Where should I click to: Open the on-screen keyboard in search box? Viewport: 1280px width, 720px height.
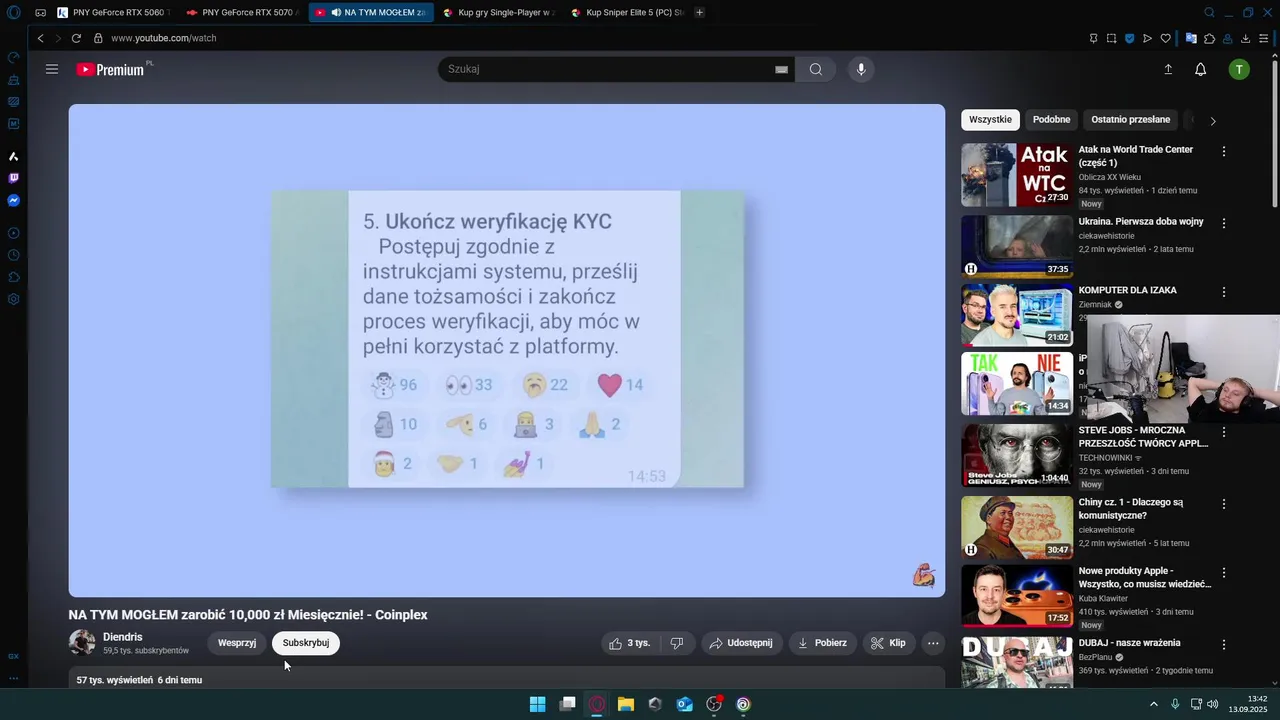781,69
